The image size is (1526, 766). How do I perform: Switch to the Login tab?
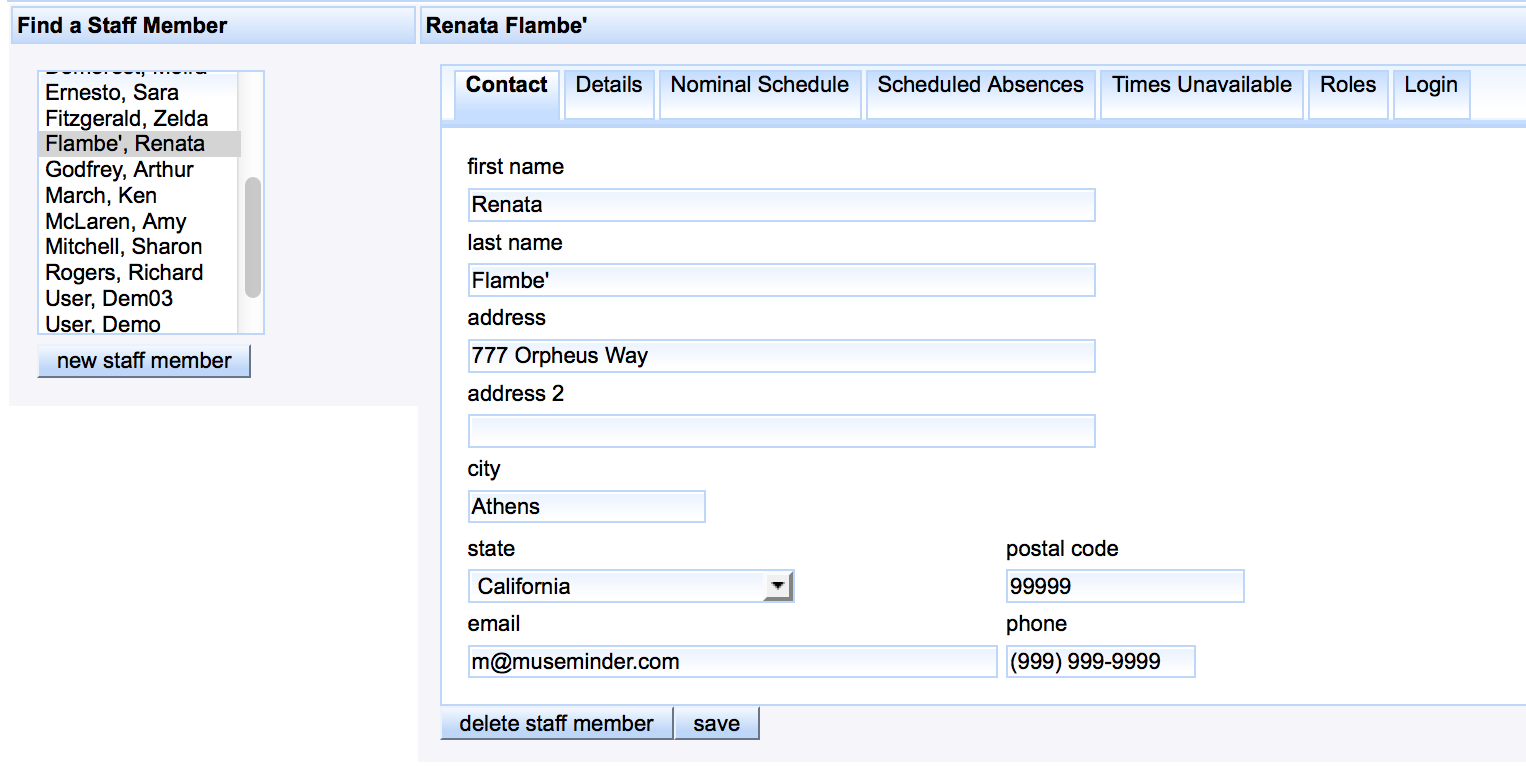pos(1430,86)
